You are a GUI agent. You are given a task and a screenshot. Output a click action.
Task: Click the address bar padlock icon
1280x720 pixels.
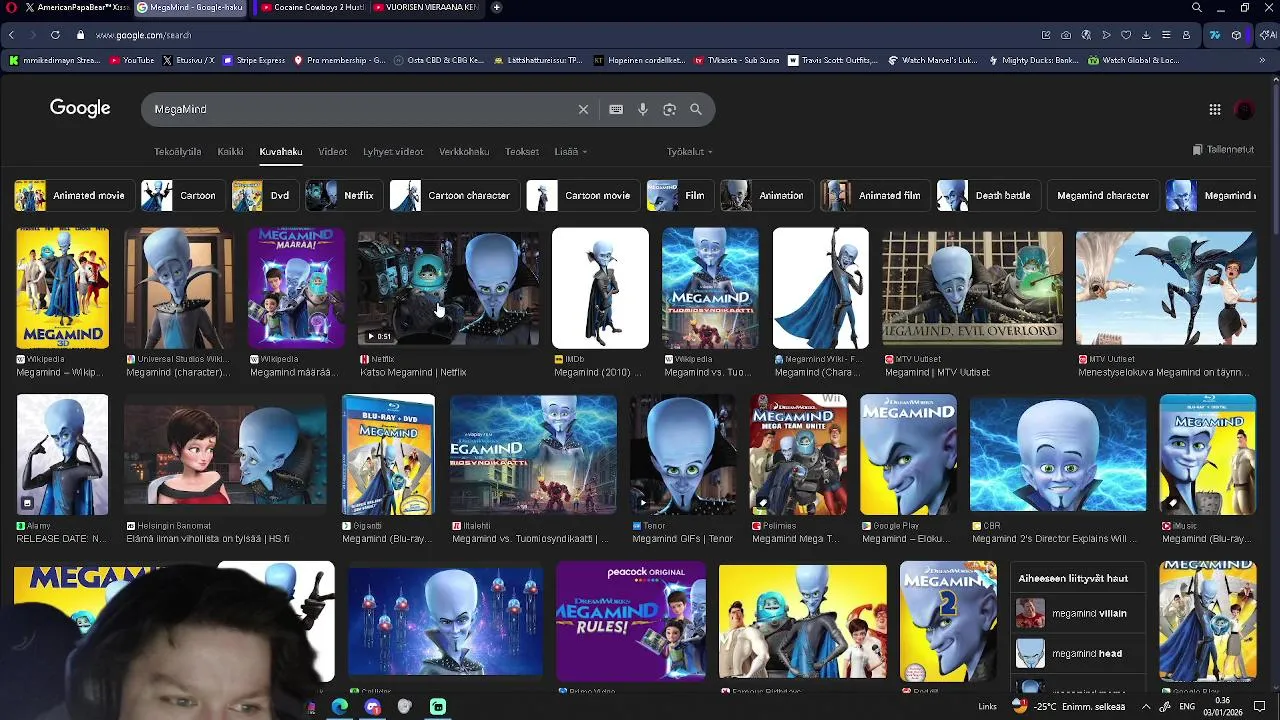pyautogui.click(x=81, y=35)
